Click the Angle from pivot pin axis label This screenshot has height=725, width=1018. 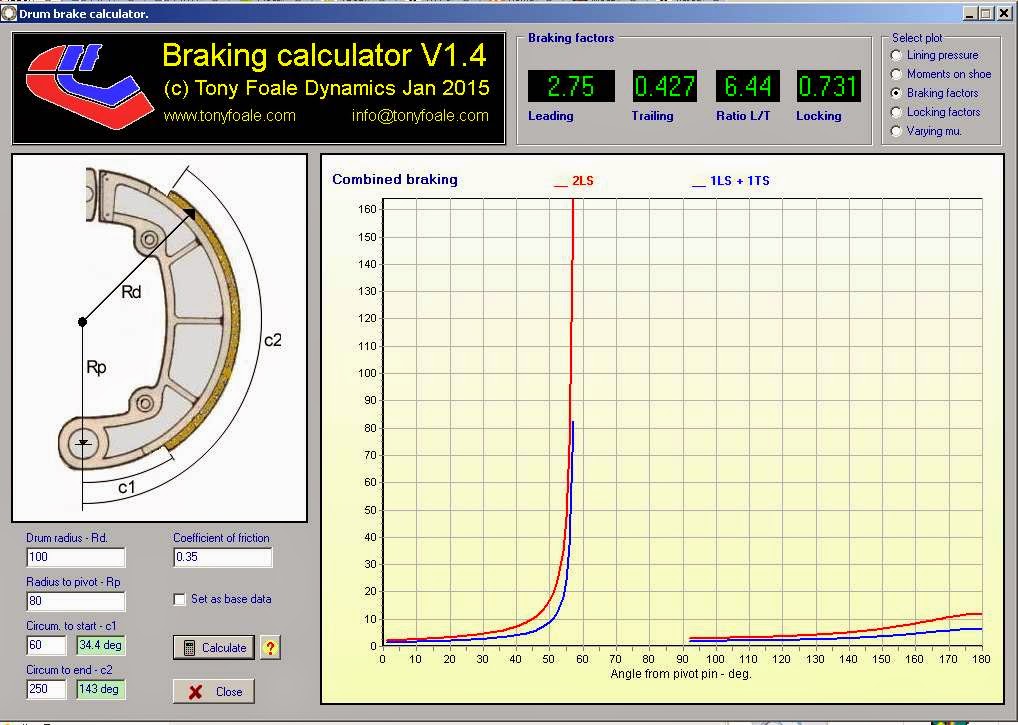point(680,674)
